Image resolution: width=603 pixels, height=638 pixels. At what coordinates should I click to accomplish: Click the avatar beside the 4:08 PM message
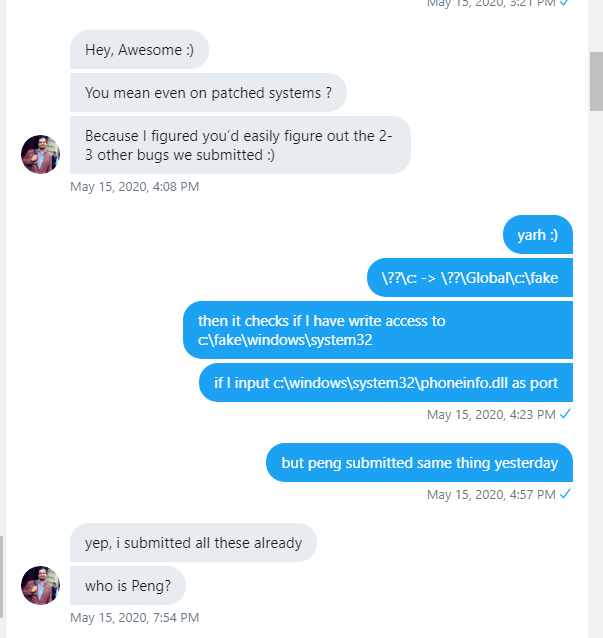point(40,154)
